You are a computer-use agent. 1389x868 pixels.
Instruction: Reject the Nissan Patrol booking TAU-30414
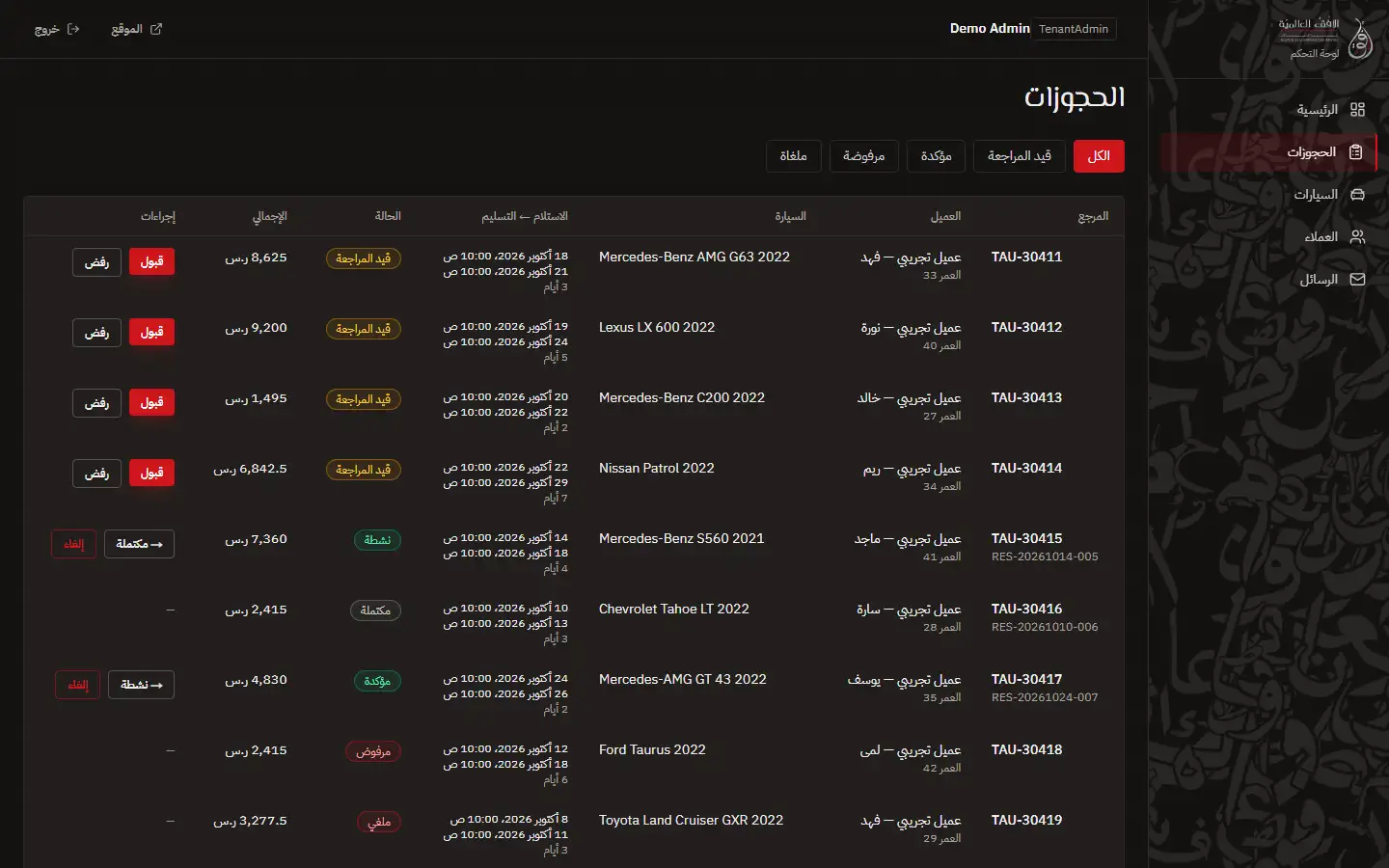coord(96,474)
